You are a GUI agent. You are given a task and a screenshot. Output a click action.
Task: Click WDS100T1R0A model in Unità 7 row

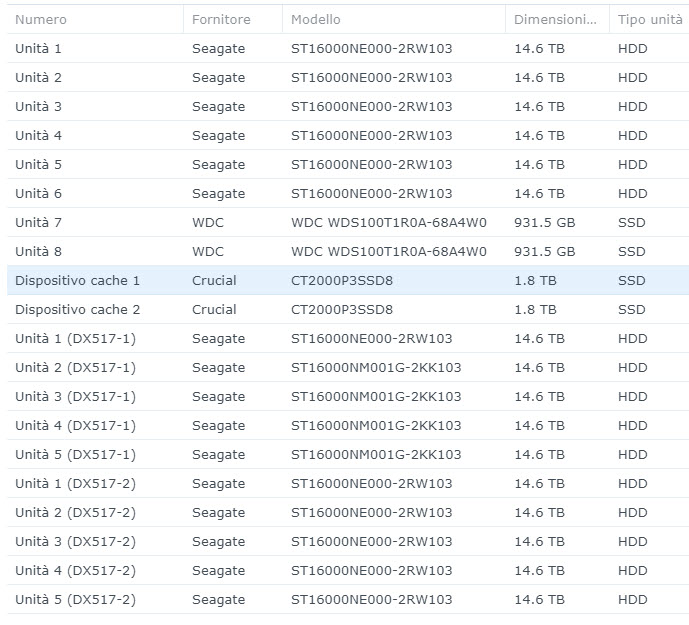pos(389,222)
